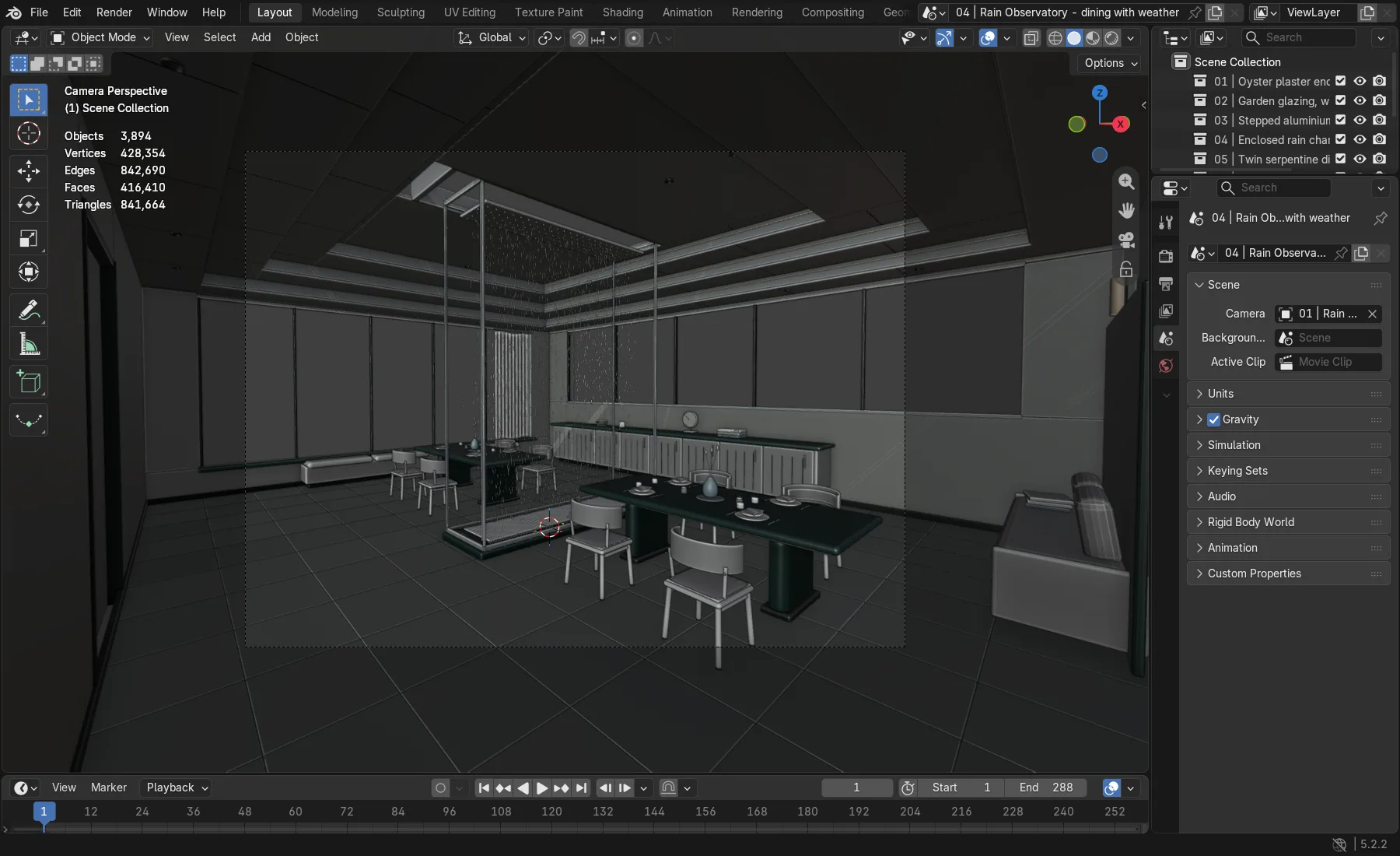Play the animation in reverse
1400x856 pixels.
pos(523,788)
